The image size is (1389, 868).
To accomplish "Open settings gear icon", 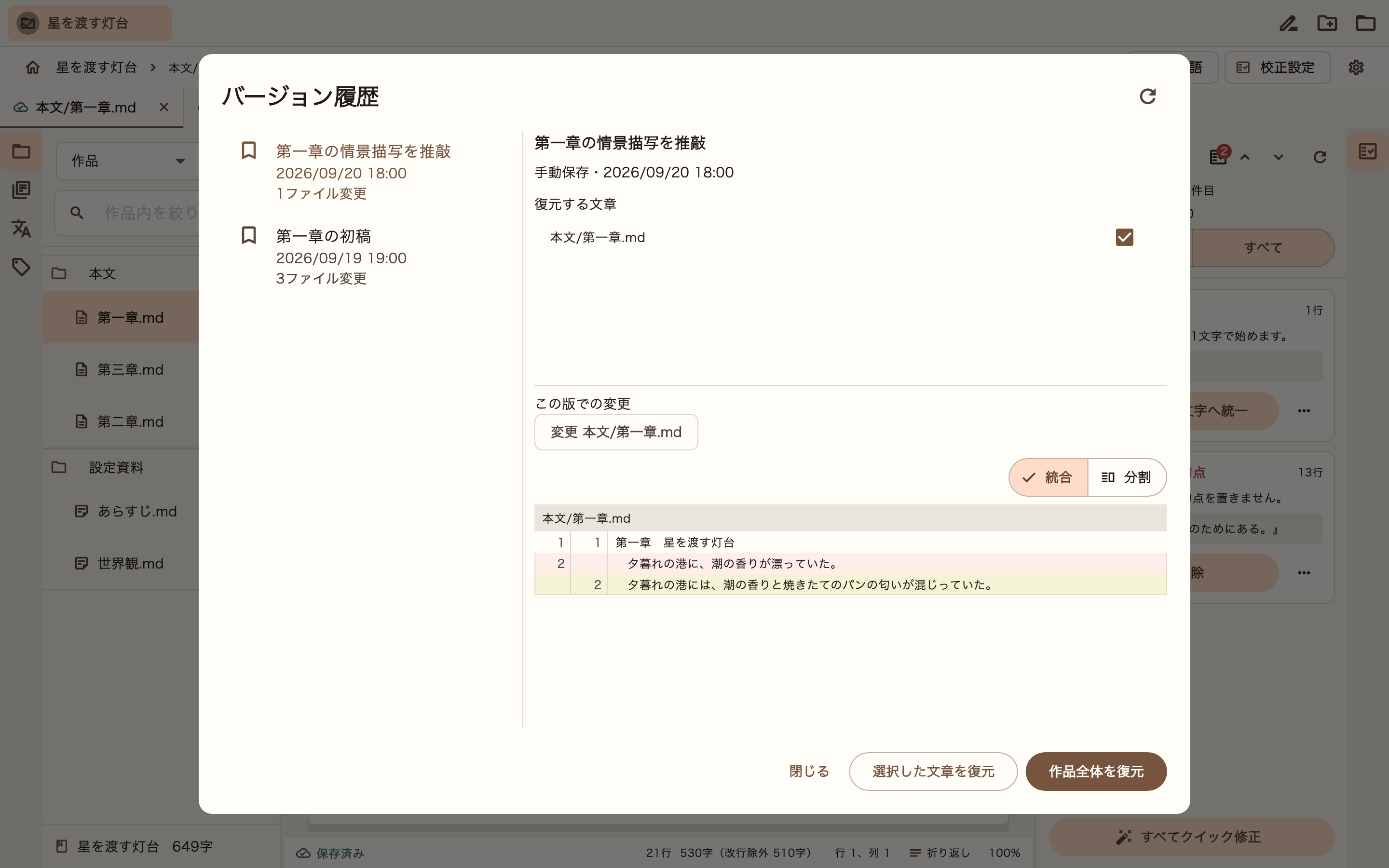I will click(1356, 68).
